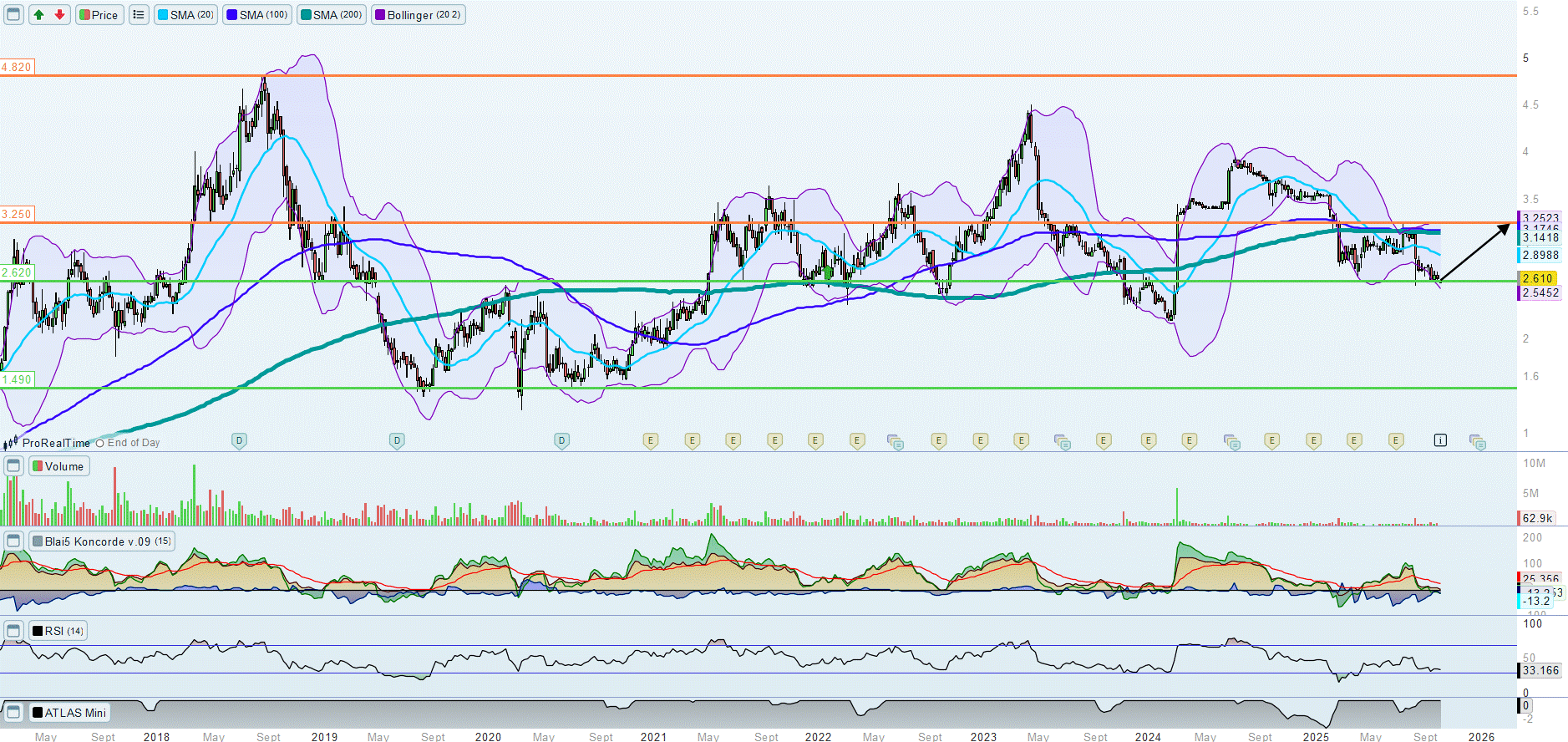
Task: Click the ATLAS Mini panel window icon
Action: point(13,713)
